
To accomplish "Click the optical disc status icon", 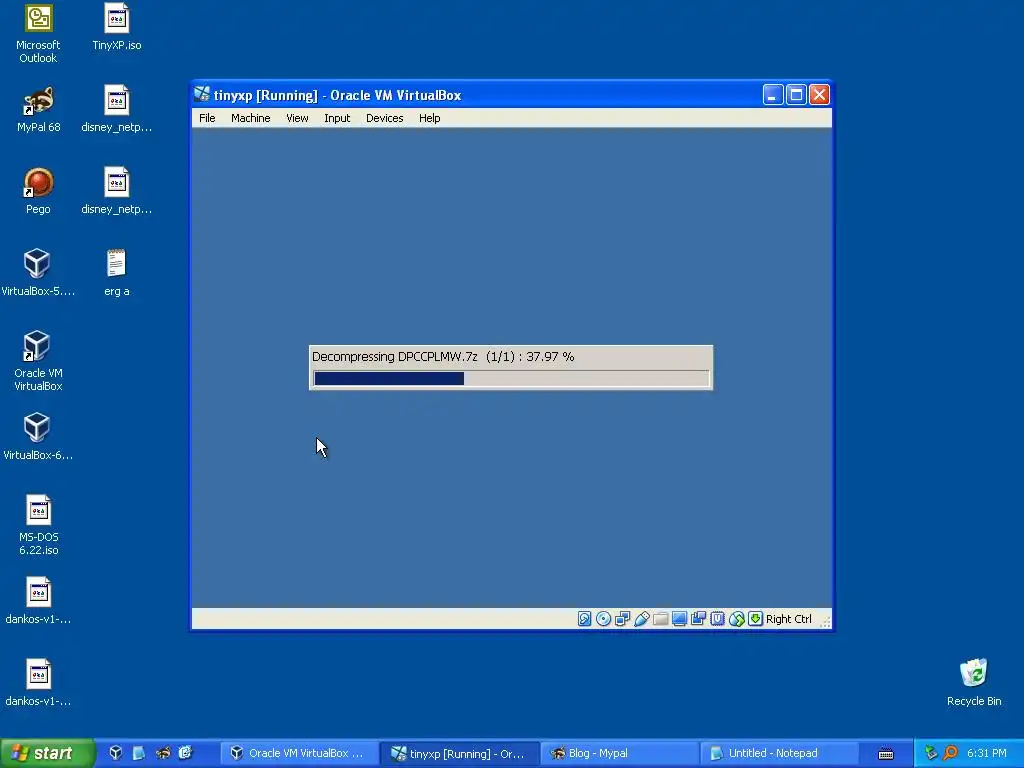I will [x=603, y=619].
